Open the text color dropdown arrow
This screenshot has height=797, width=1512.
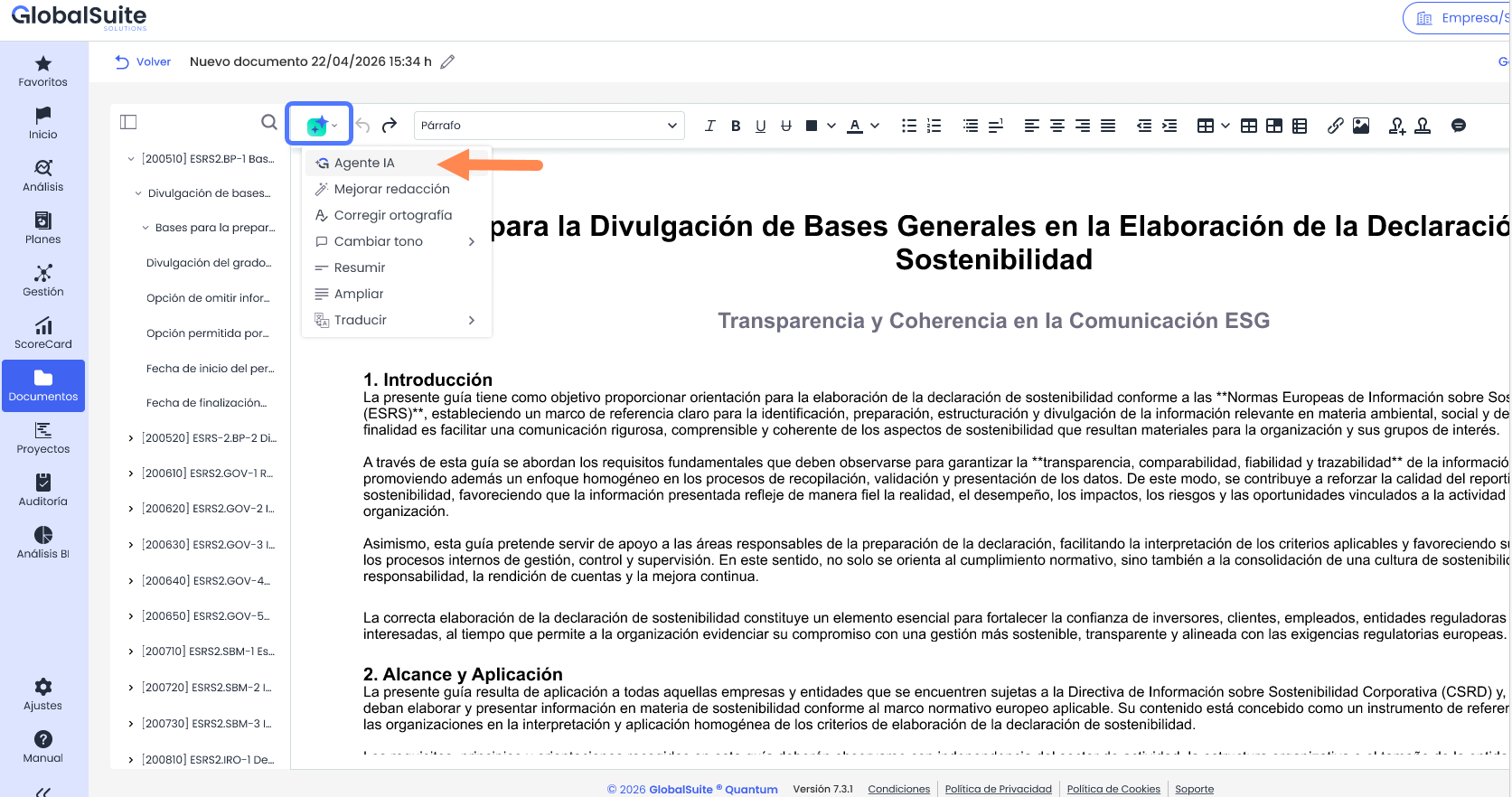875,126
